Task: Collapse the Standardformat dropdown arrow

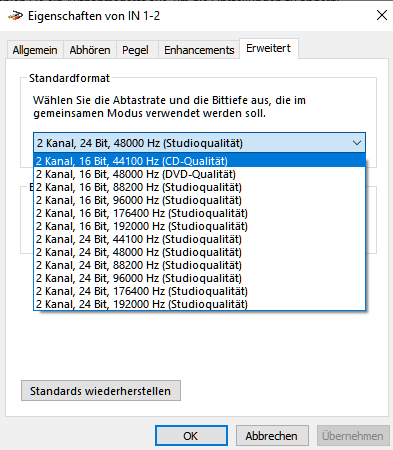Action: (357, 143)
